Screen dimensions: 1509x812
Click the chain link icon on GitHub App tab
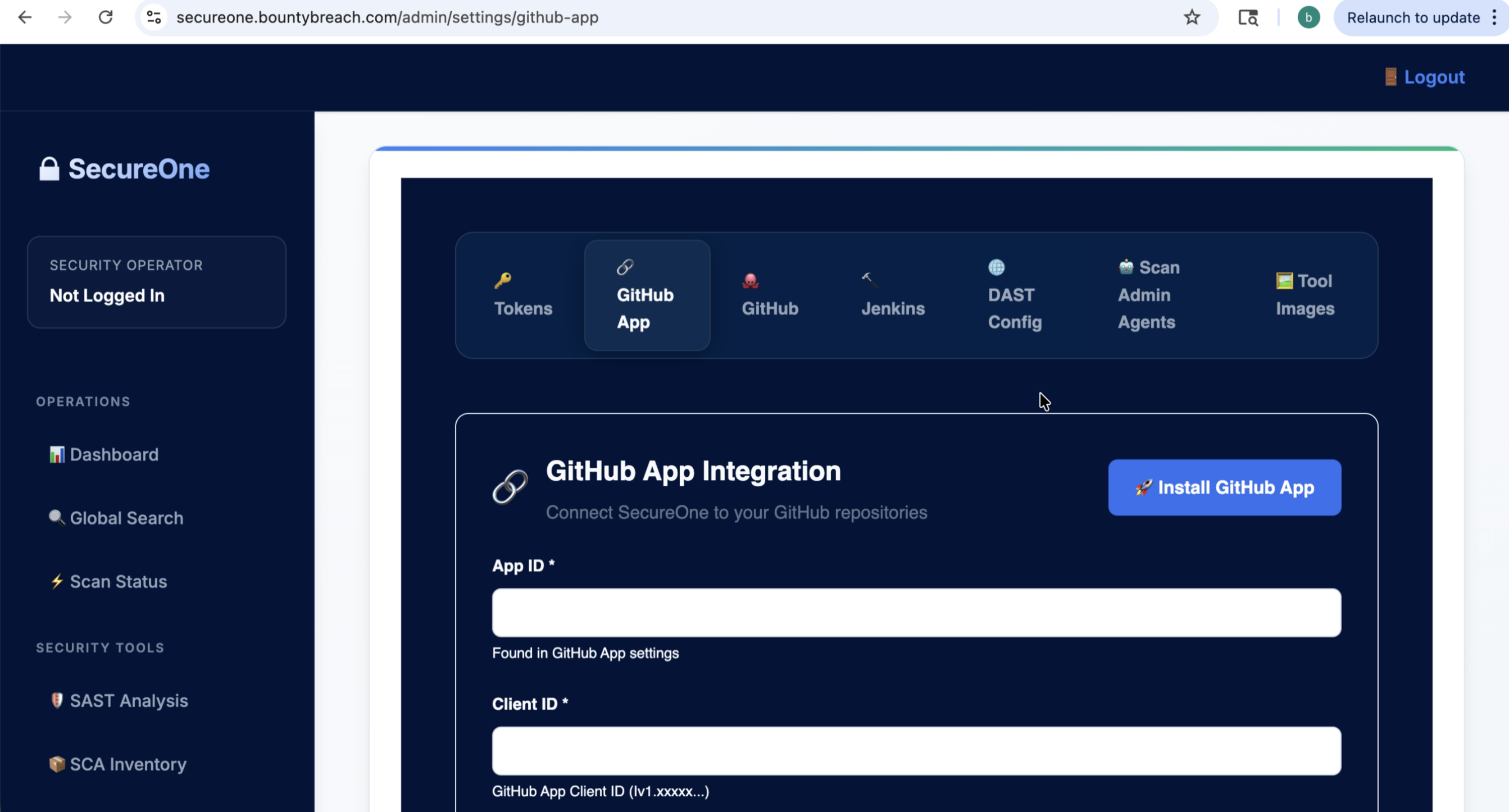(625, 267)
